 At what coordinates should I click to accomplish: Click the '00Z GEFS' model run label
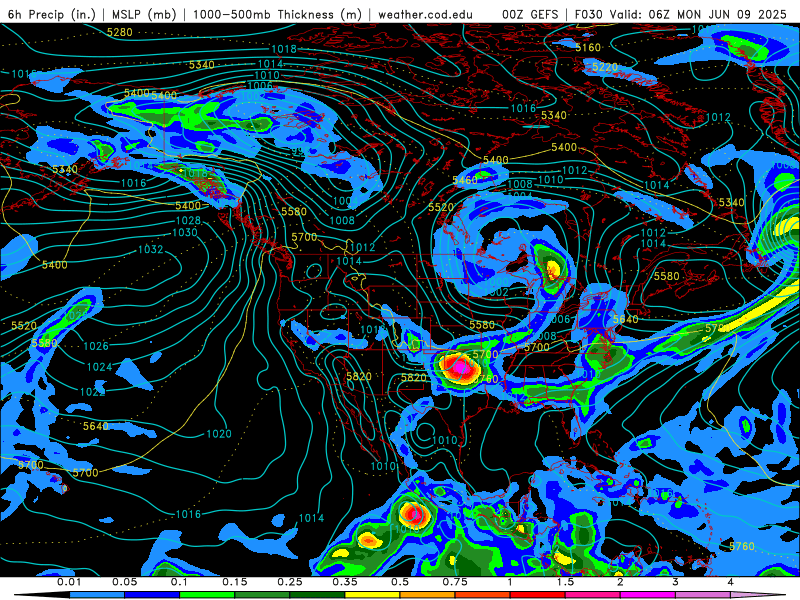pyautogui.click(x=530, y=14)
